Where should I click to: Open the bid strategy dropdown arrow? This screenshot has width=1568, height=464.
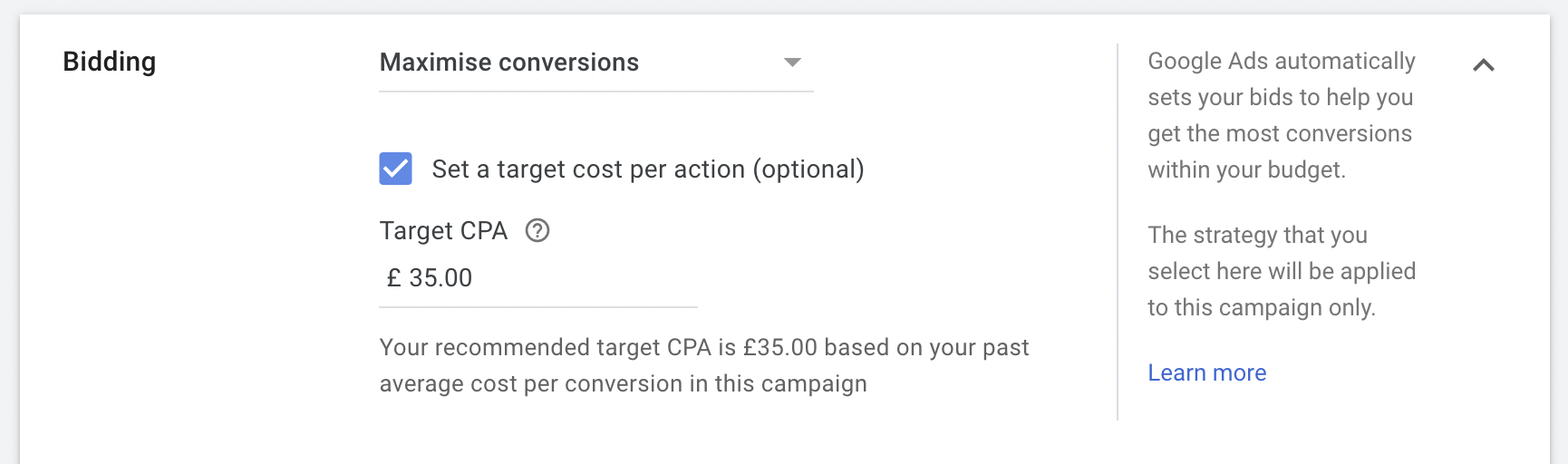[792, 63]
